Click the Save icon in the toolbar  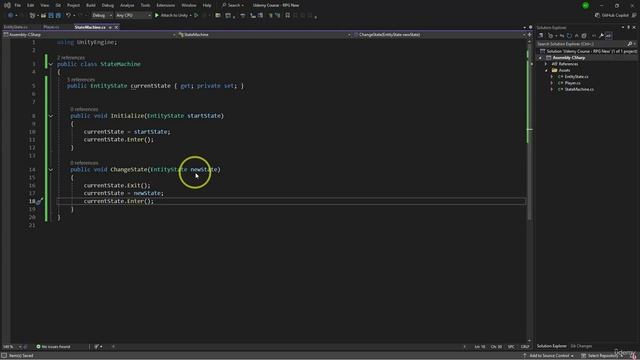pyautogui.click(x=51, y=15)
